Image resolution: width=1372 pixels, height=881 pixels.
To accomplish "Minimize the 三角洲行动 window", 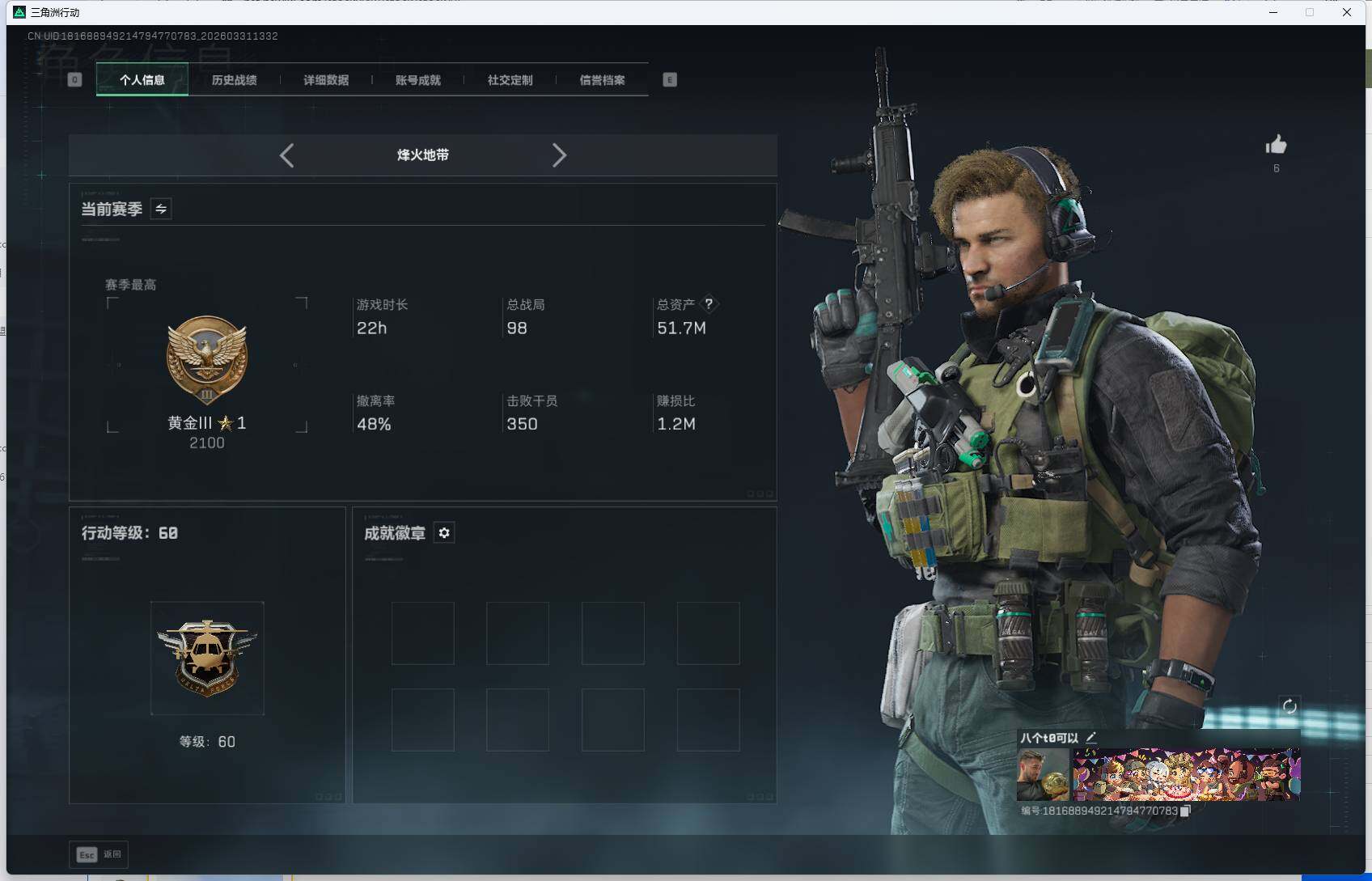I will coord(1273,12).
